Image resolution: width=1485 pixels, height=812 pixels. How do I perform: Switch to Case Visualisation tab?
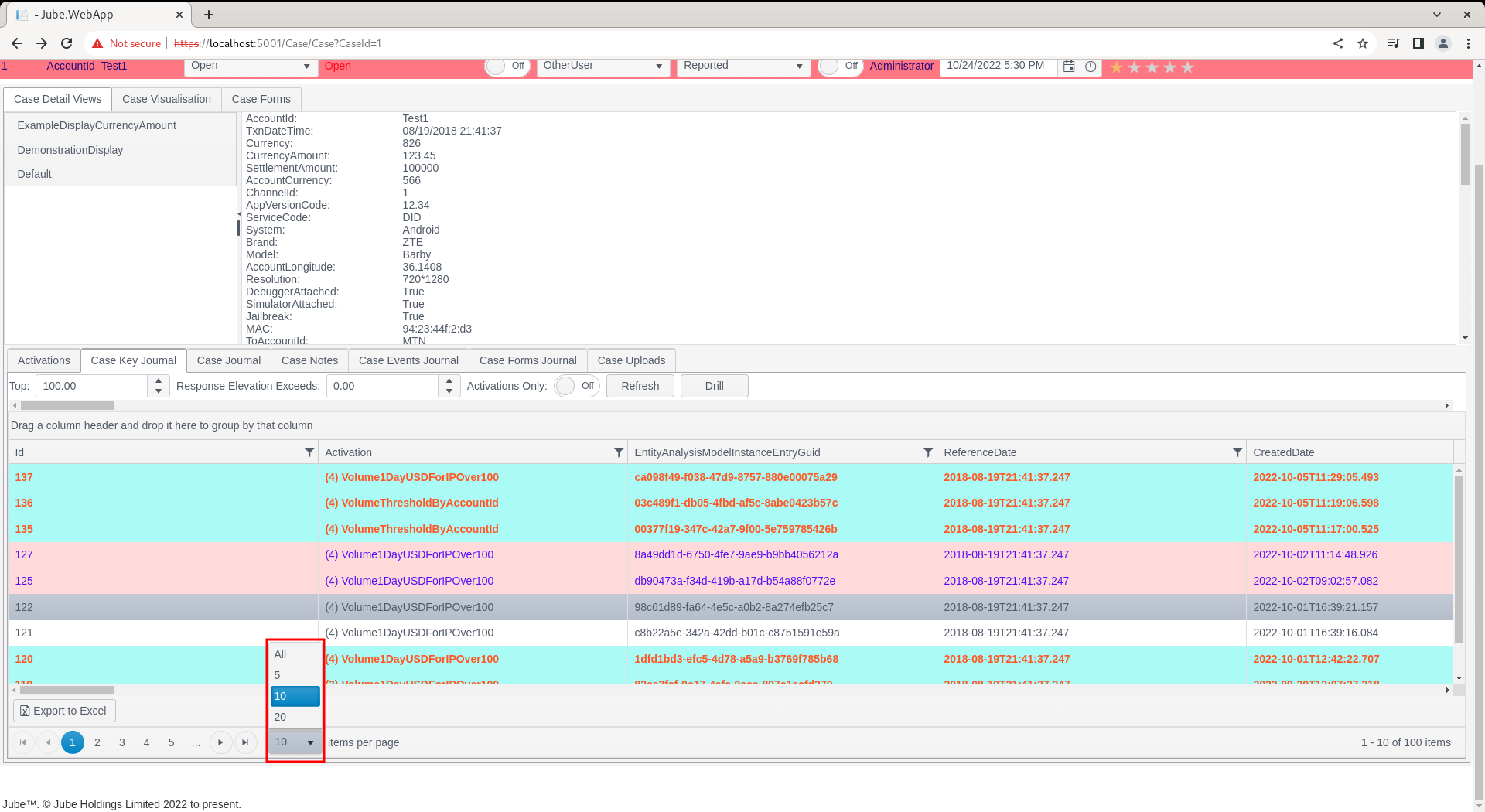pyautogui.click(x=166, y=99)
